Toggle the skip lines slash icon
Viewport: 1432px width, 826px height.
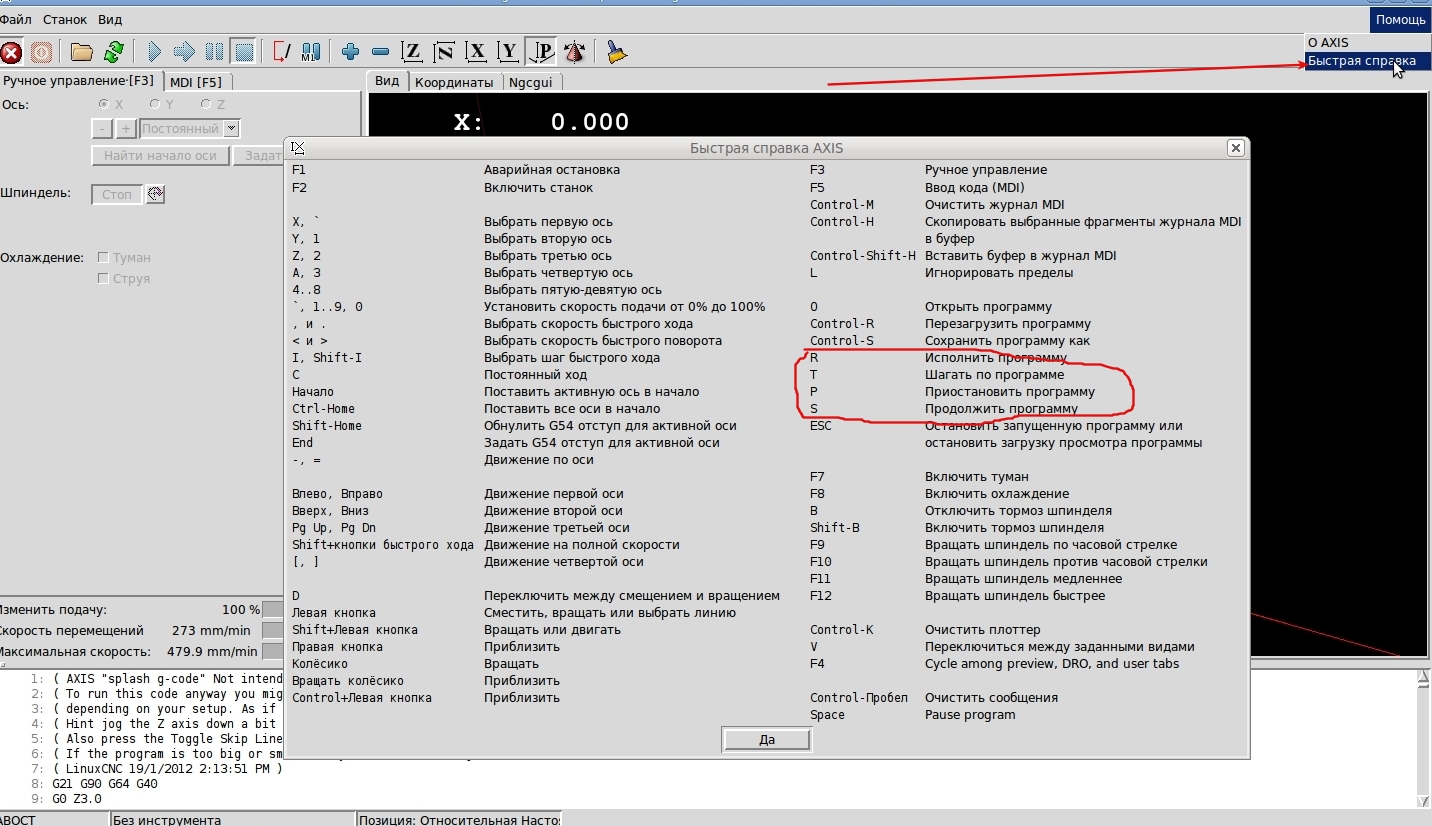pyautogui.click(x=282, y=52)
